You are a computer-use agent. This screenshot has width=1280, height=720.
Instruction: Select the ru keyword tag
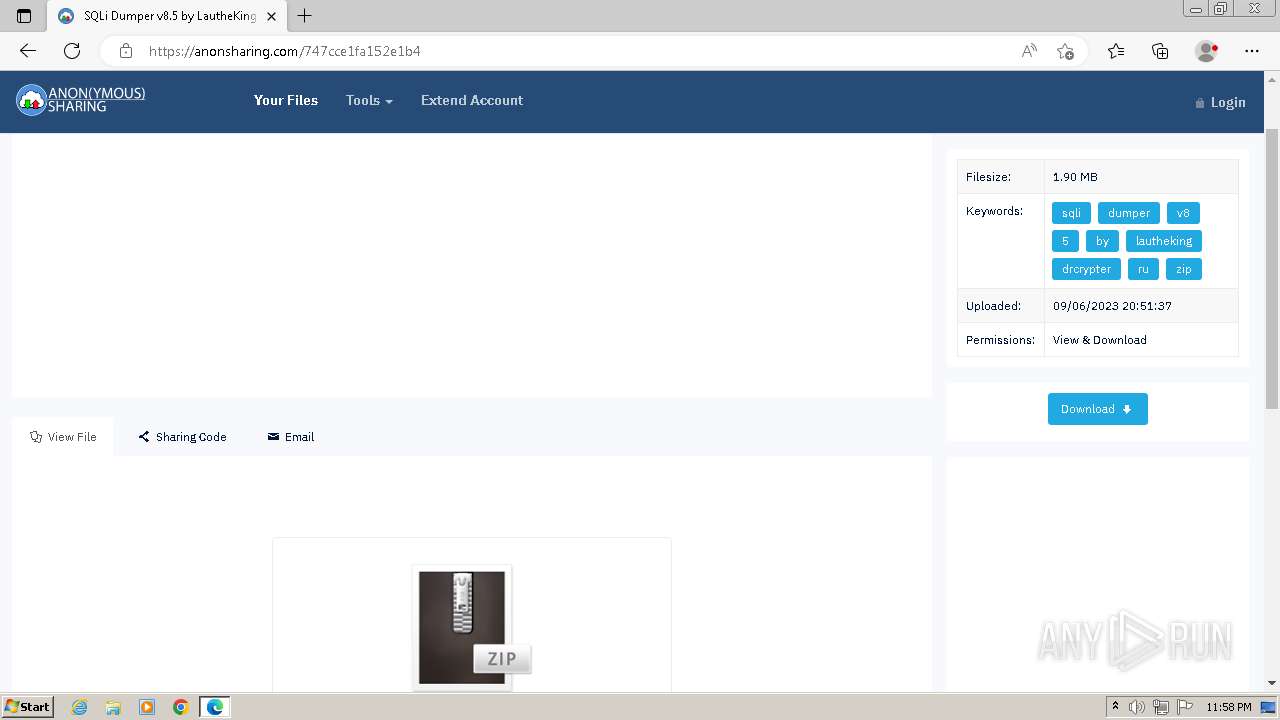pos(1143,269)
